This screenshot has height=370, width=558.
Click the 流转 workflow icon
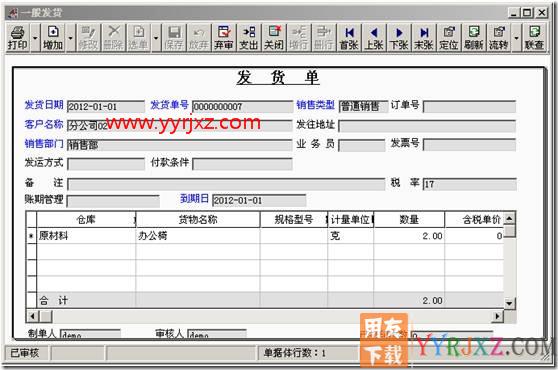499,38
